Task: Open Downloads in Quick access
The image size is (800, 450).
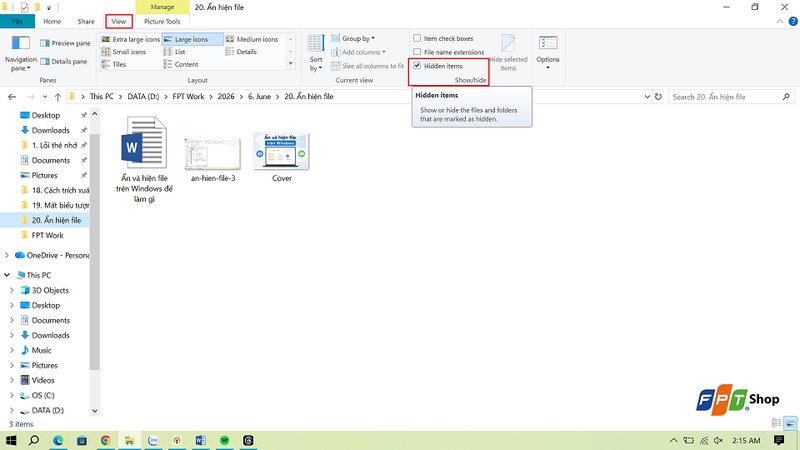Action: (x=51, y=130)
